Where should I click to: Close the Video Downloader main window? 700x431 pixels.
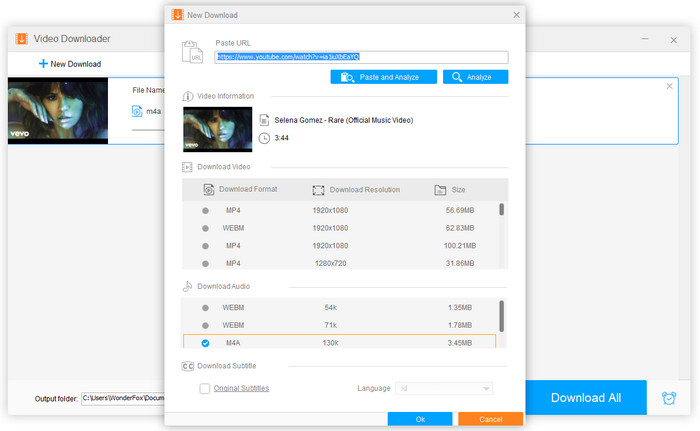(x=674, y=40)
